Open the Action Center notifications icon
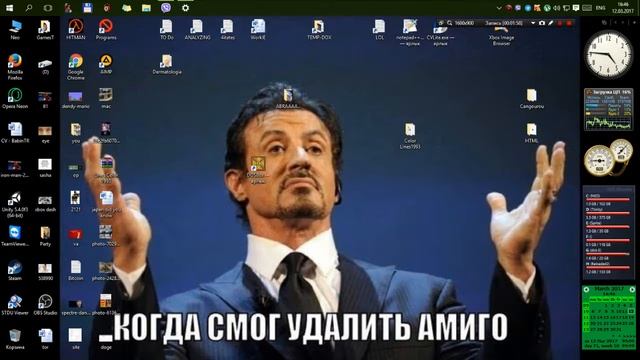This screenshot has height=360, width=640. [576, 8]
